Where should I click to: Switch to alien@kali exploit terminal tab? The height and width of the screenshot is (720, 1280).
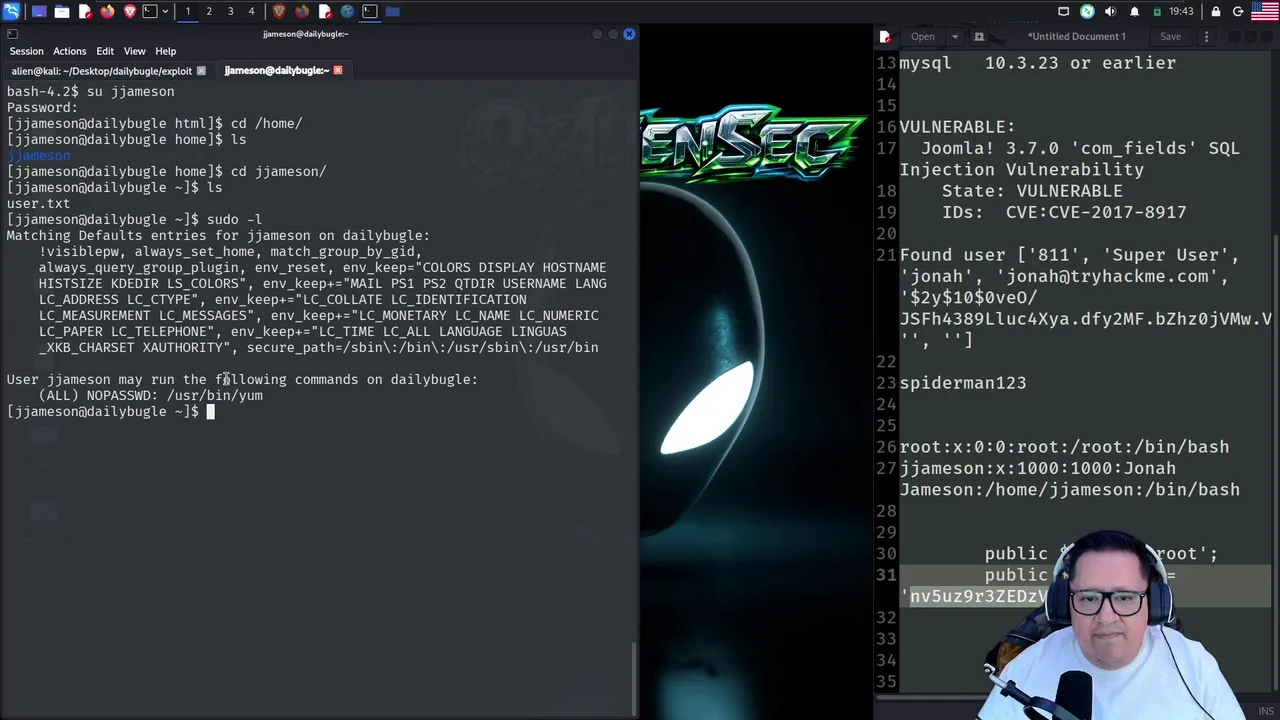[101, 71]
